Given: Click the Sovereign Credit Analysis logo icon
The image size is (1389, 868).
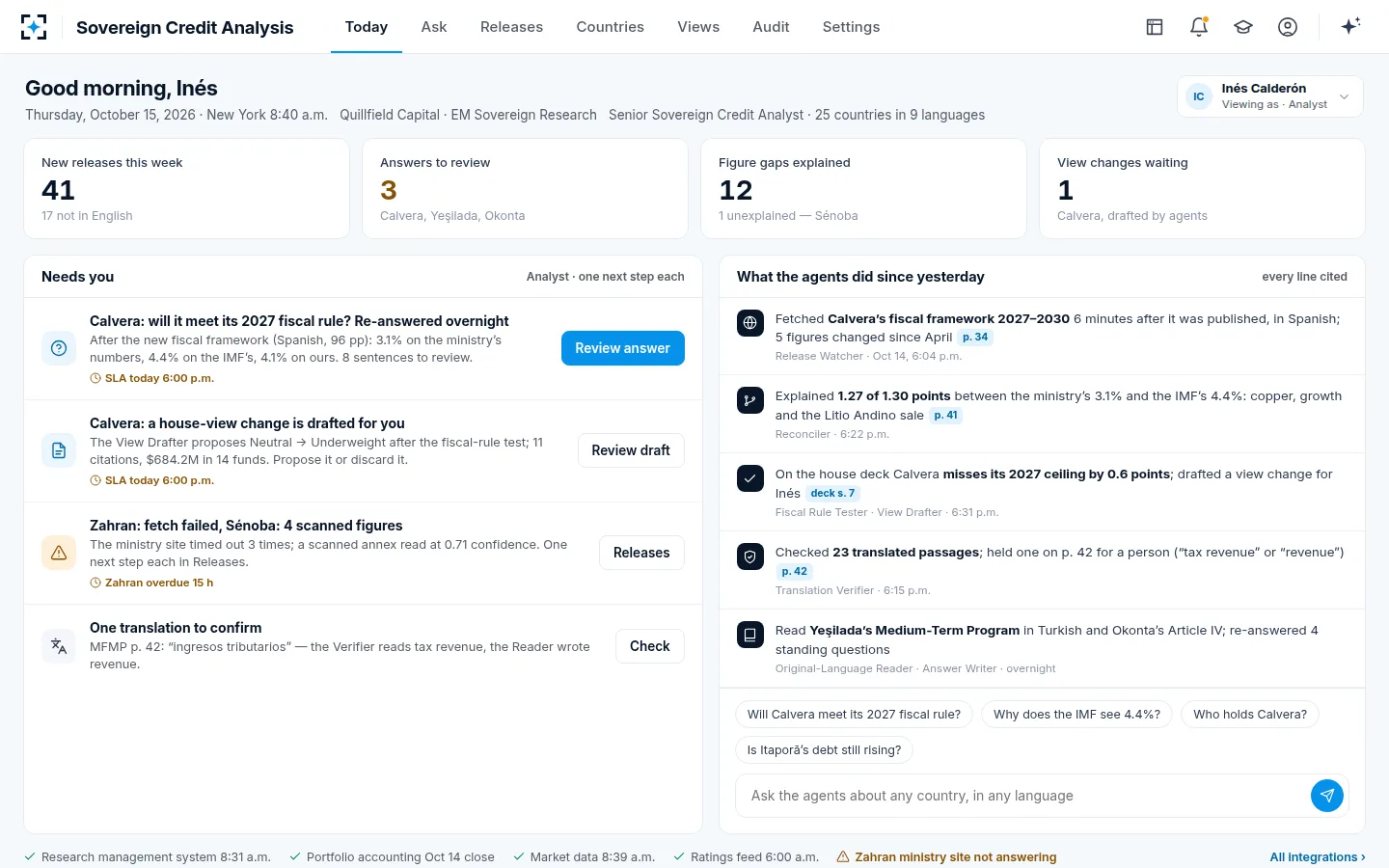Looking at the screenshot, I should [x=34, y=27].
